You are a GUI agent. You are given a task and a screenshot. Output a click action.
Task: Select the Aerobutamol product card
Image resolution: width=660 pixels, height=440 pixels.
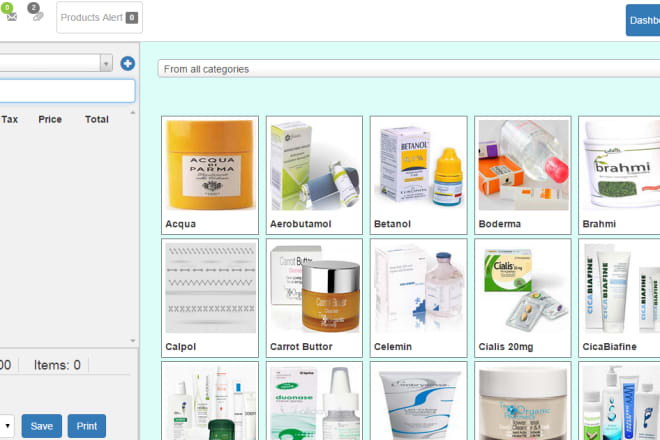pos(314,175)
